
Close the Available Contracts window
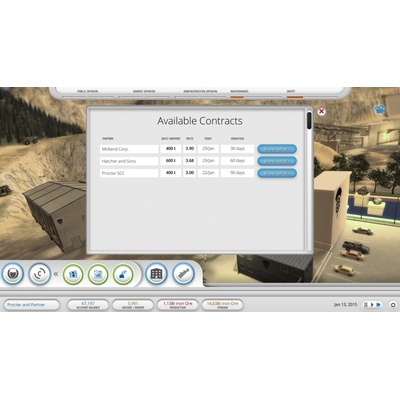click(x=321, y=111)
